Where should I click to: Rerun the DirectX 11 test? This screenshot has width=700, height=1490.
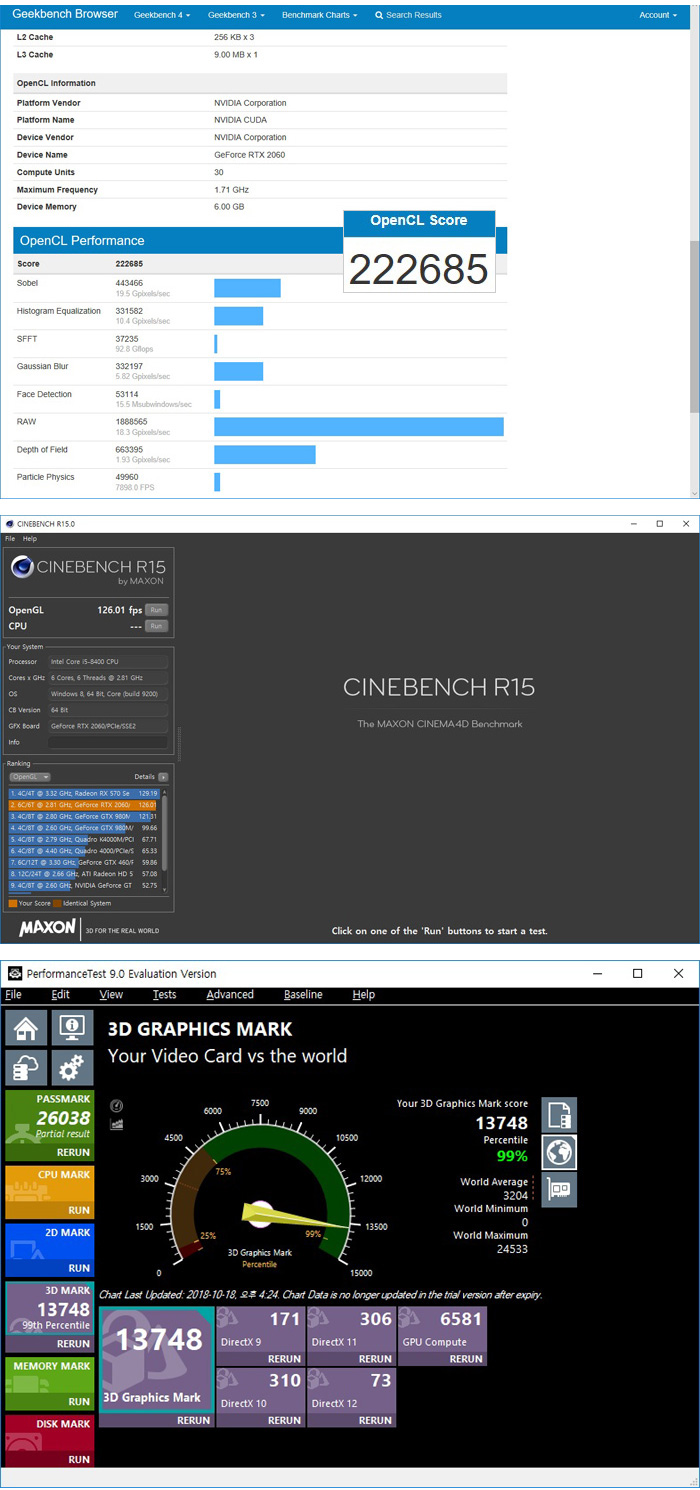pyautogui.click(x=376, y=1359)
